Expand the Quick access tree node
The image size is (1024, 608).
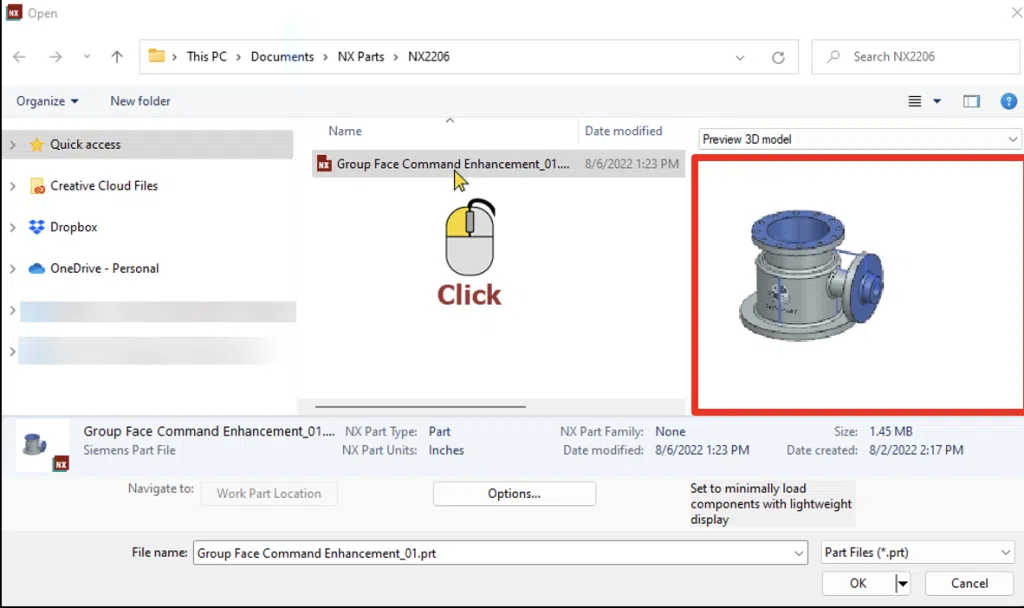click(x=12, y=144)
